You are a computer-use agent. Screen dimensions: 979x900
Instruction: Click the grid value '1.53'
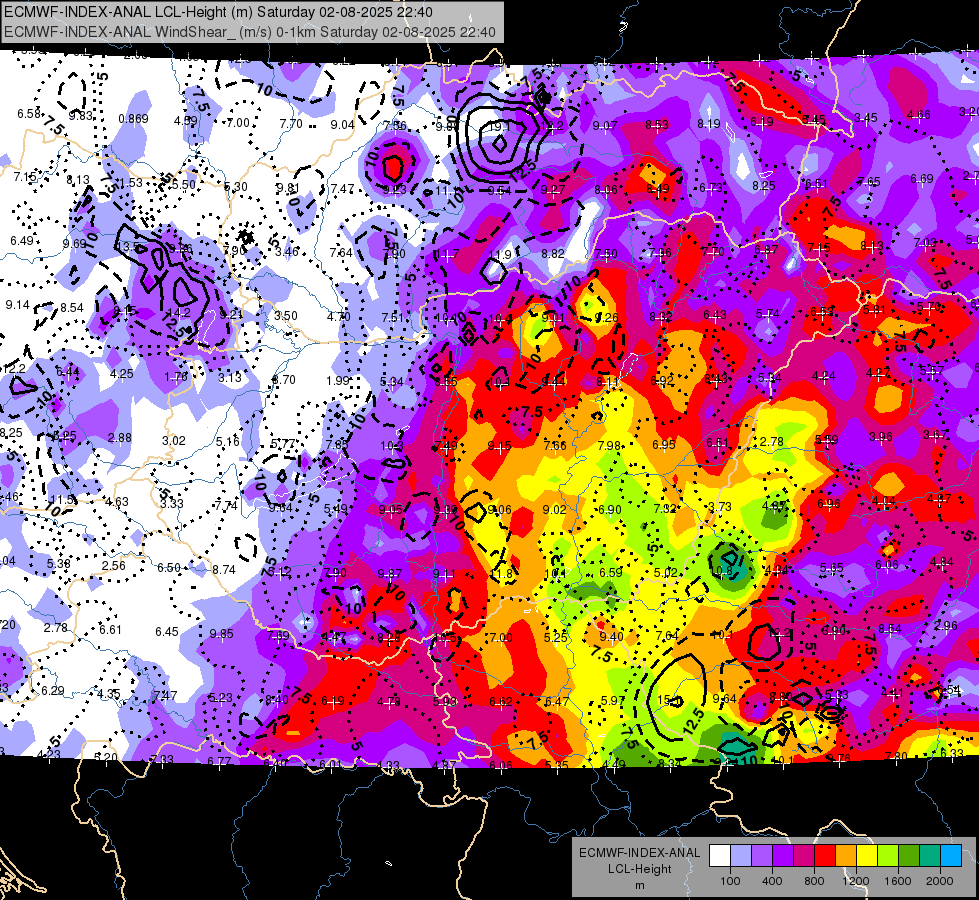tap(131, 183)
